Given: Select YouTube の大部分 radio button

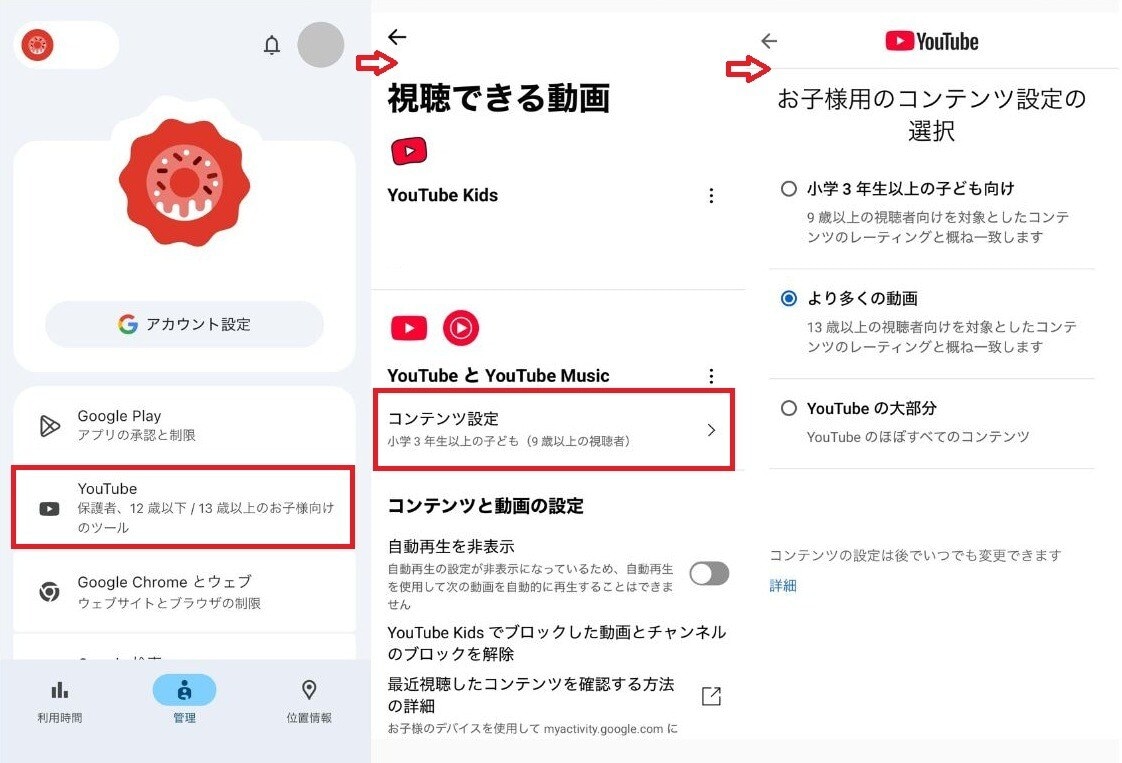Looking at the screenshot, I should tap(789, 408).
